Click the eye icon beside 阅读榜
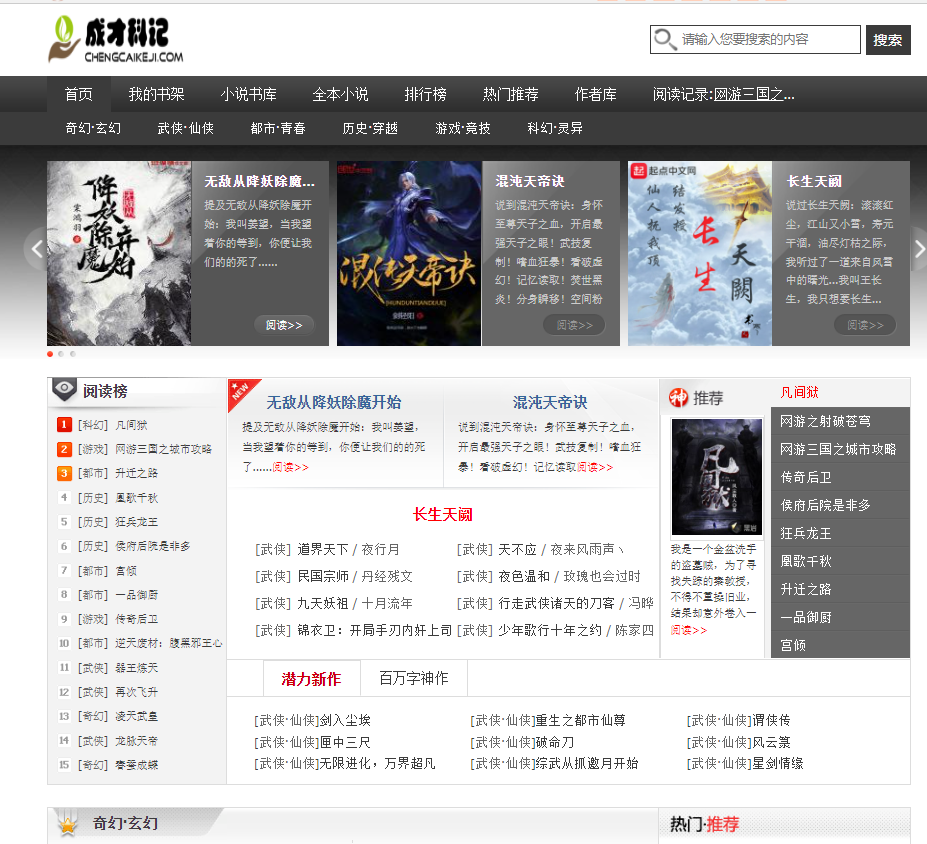This screenshot has height=844, width=927. coord(64,390)
